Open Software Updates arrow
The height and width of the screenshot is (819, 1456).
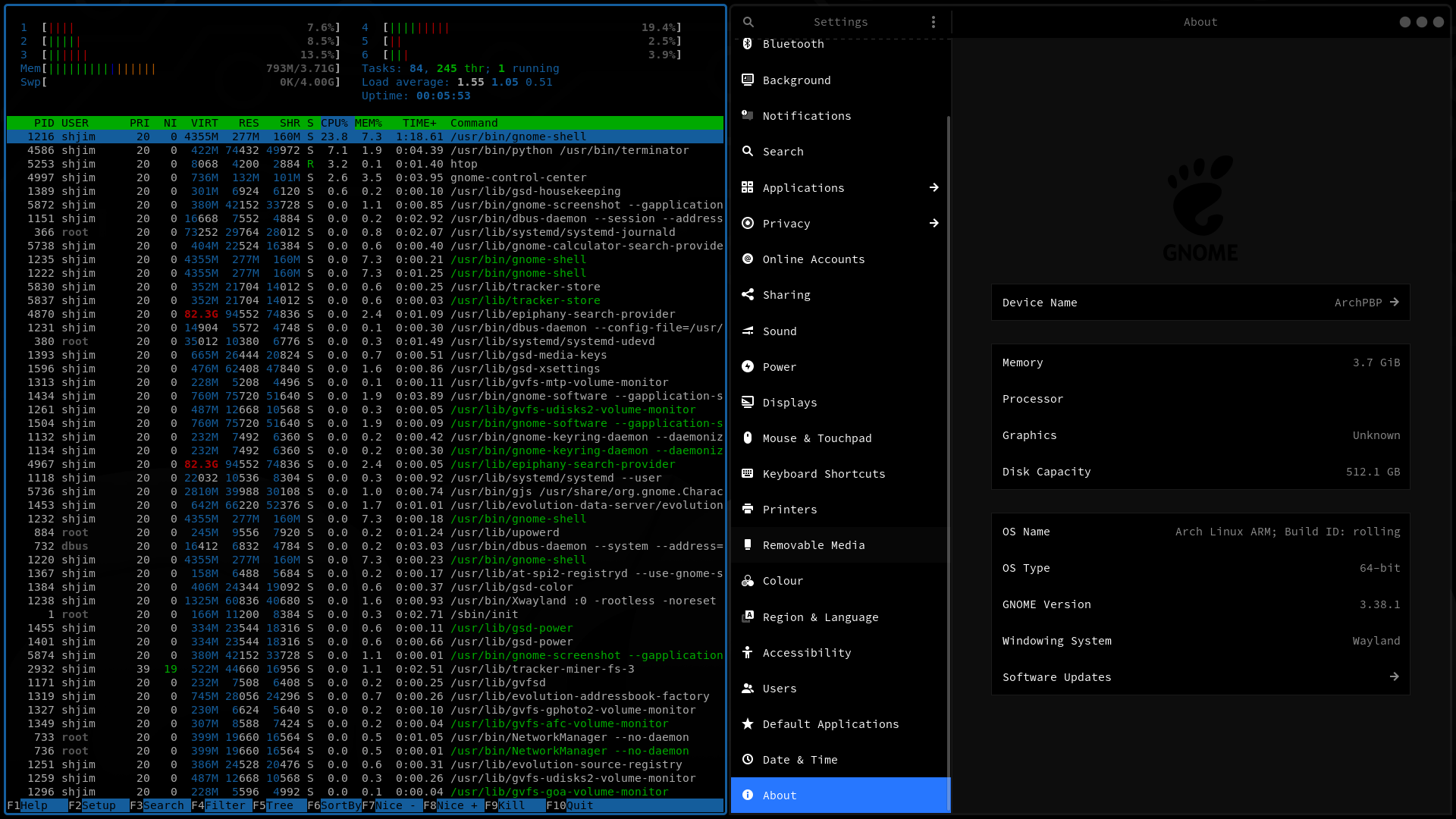click(1395, 676)
